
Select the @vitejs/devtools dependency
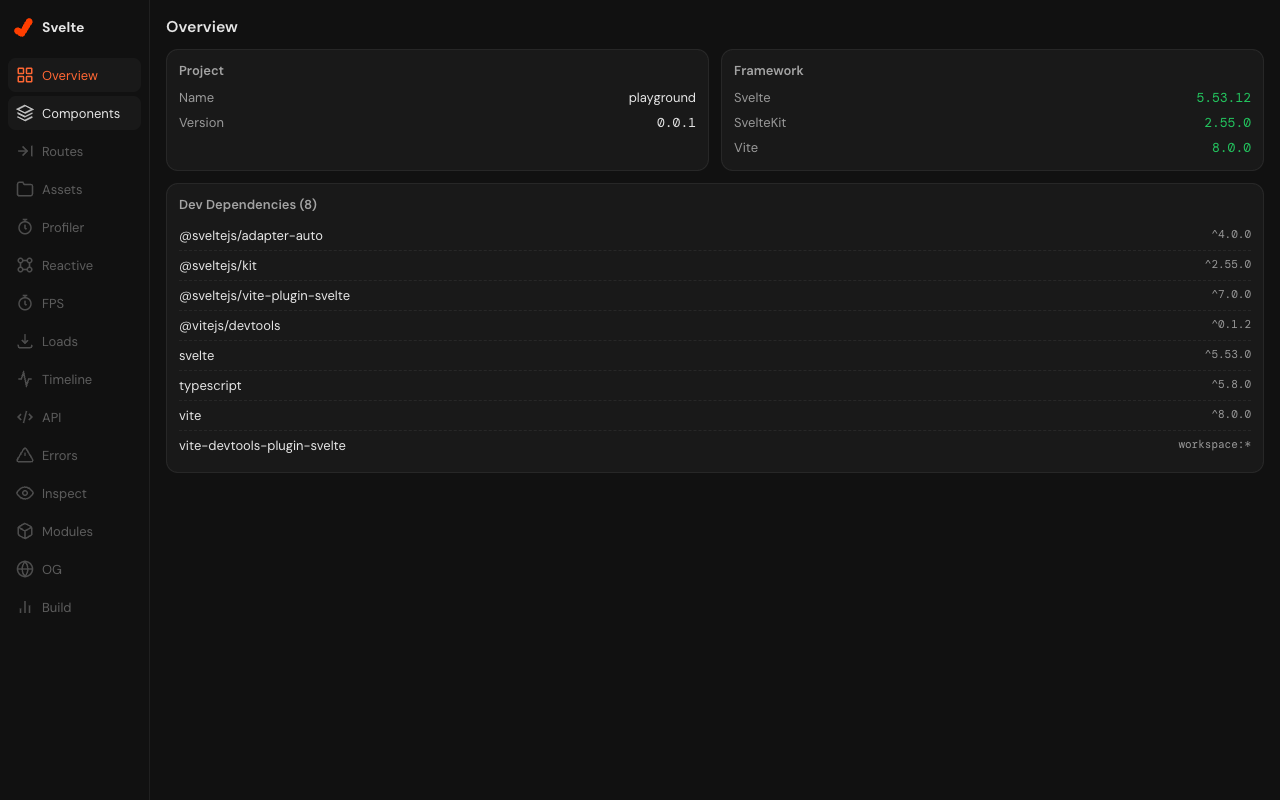click(x=230, y=326)
